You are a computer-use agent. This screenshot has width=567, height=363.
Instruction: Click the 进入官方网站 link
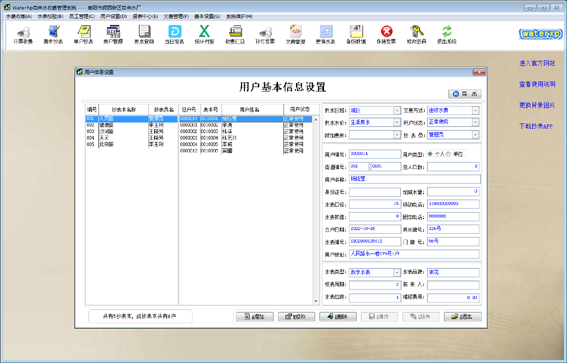(x=537, y=63)
